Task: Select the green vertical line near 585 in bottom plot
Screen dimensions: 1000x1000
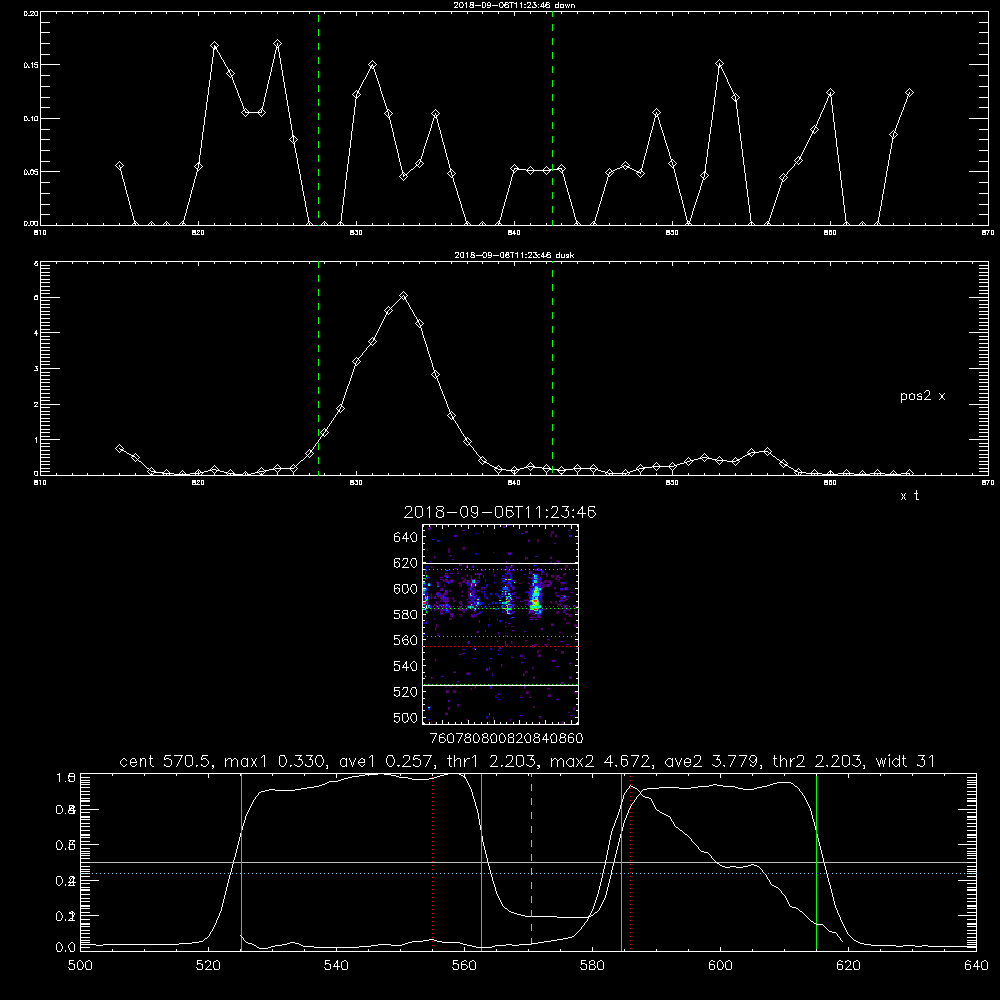Action: click(x=621, y=861)
